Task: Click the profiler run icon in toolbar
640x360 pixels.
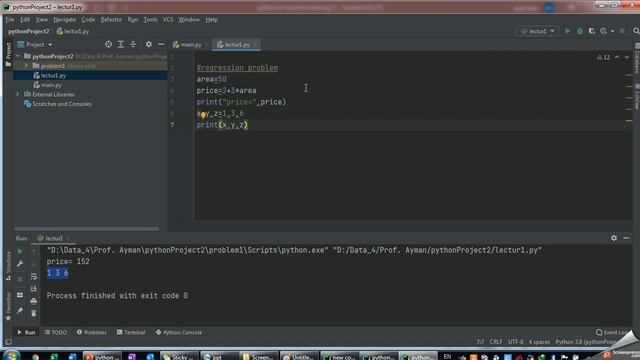Action: click(603, 31)
